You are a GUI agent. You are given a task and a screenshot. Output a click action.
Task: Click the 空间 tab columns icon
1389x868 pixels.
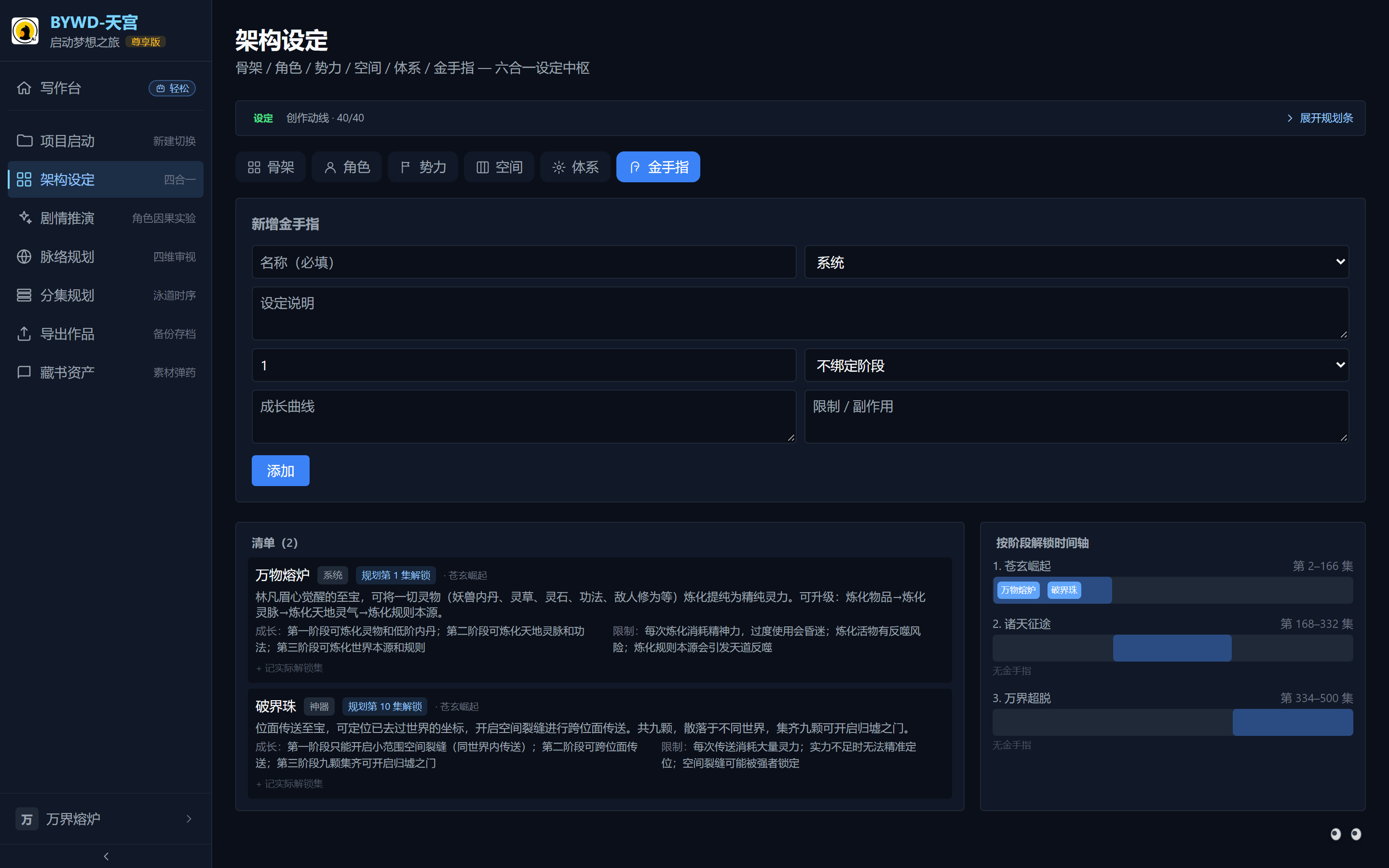[482, 167]
